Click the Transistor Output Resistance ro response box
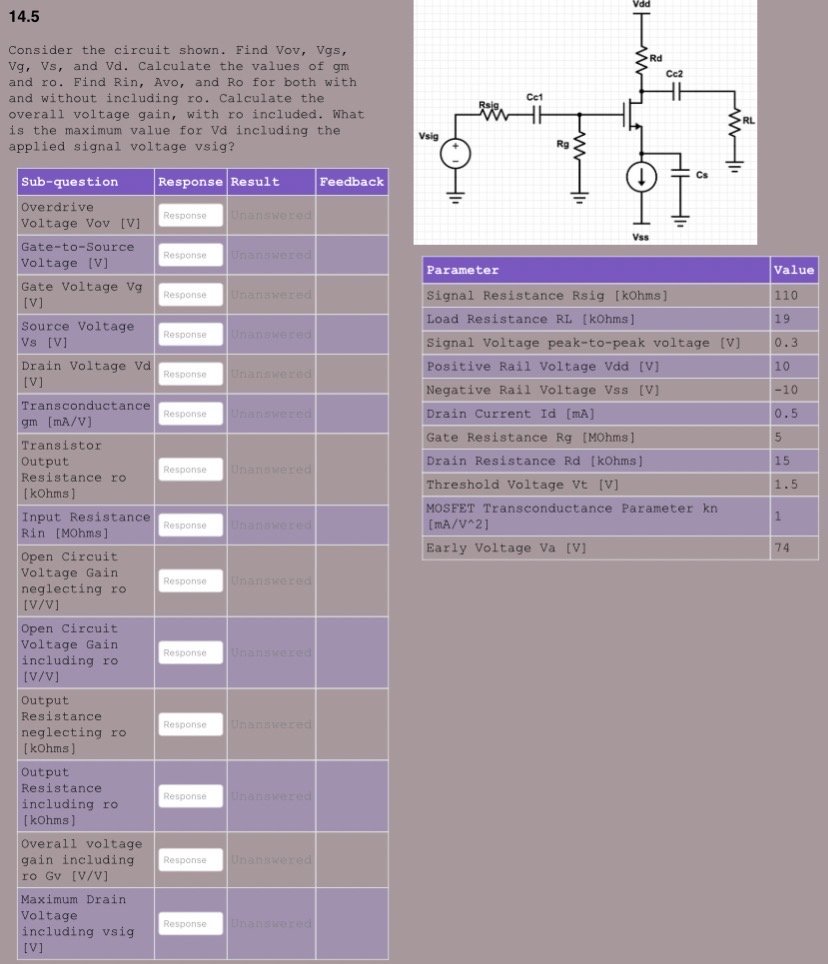Image resolution: width=828 pixels, height=964 pixels. 189,469
